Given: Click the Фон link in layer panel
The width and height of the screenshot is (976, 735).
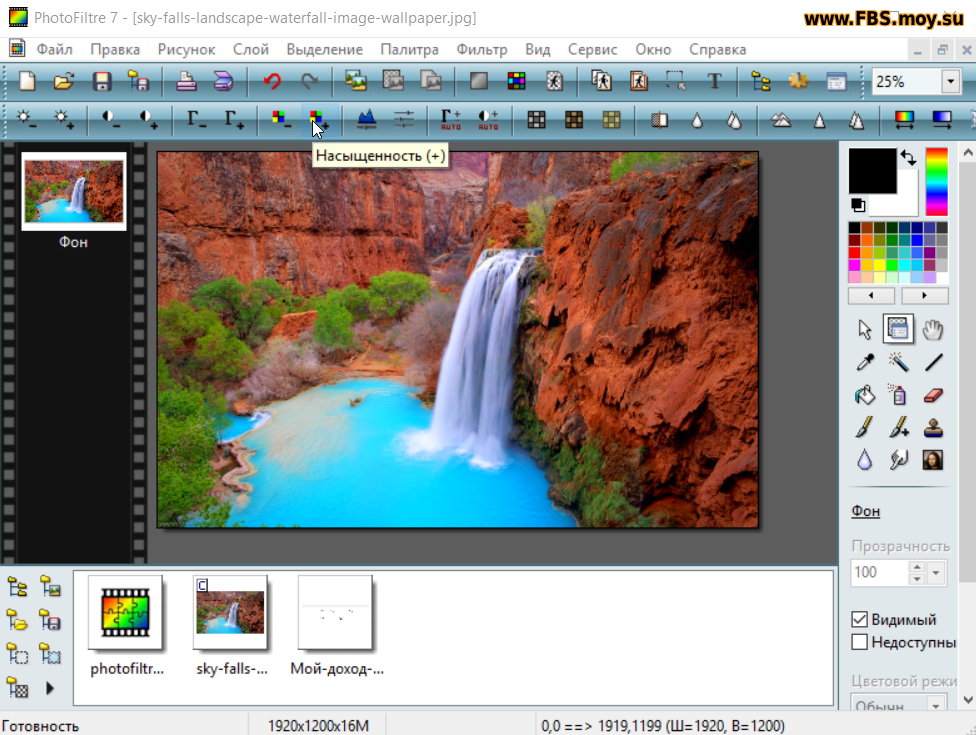Looking at the screenshot, I should pyautogui.click(x=865, y=511).
